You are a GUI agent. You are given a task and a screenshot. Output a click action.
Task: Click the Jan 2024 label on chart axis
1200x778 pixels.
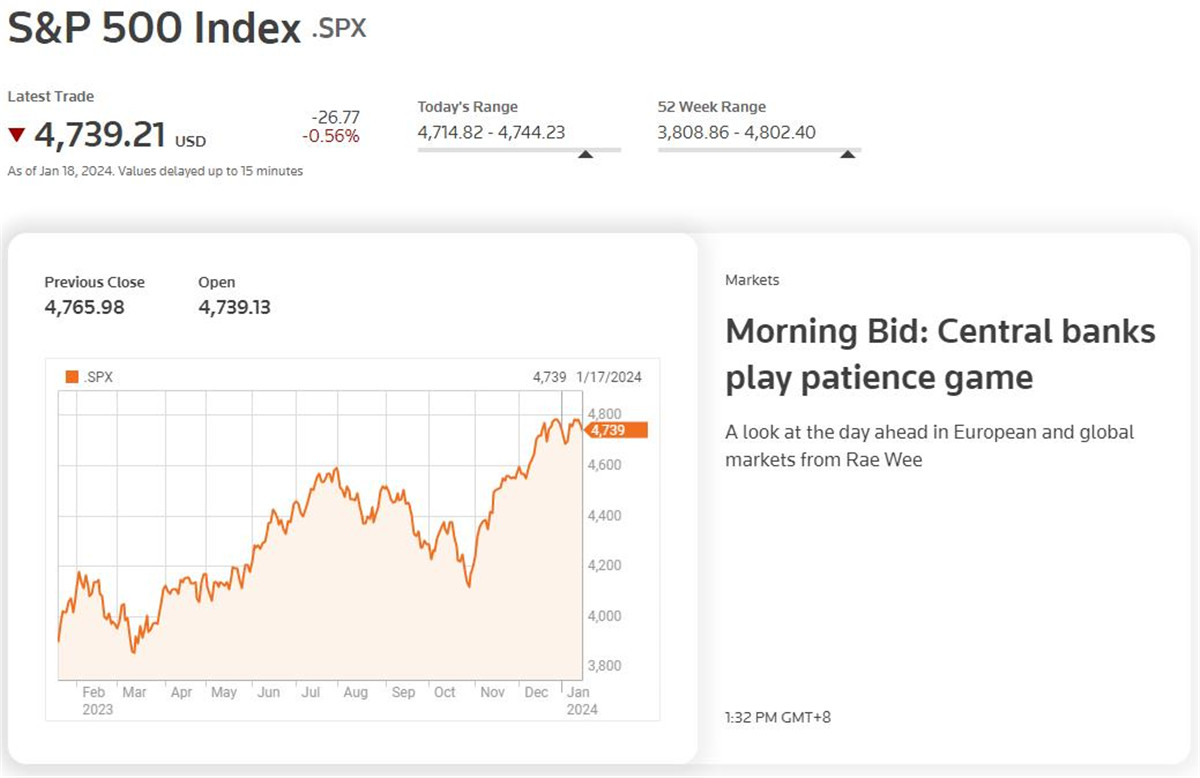point(578,700)
